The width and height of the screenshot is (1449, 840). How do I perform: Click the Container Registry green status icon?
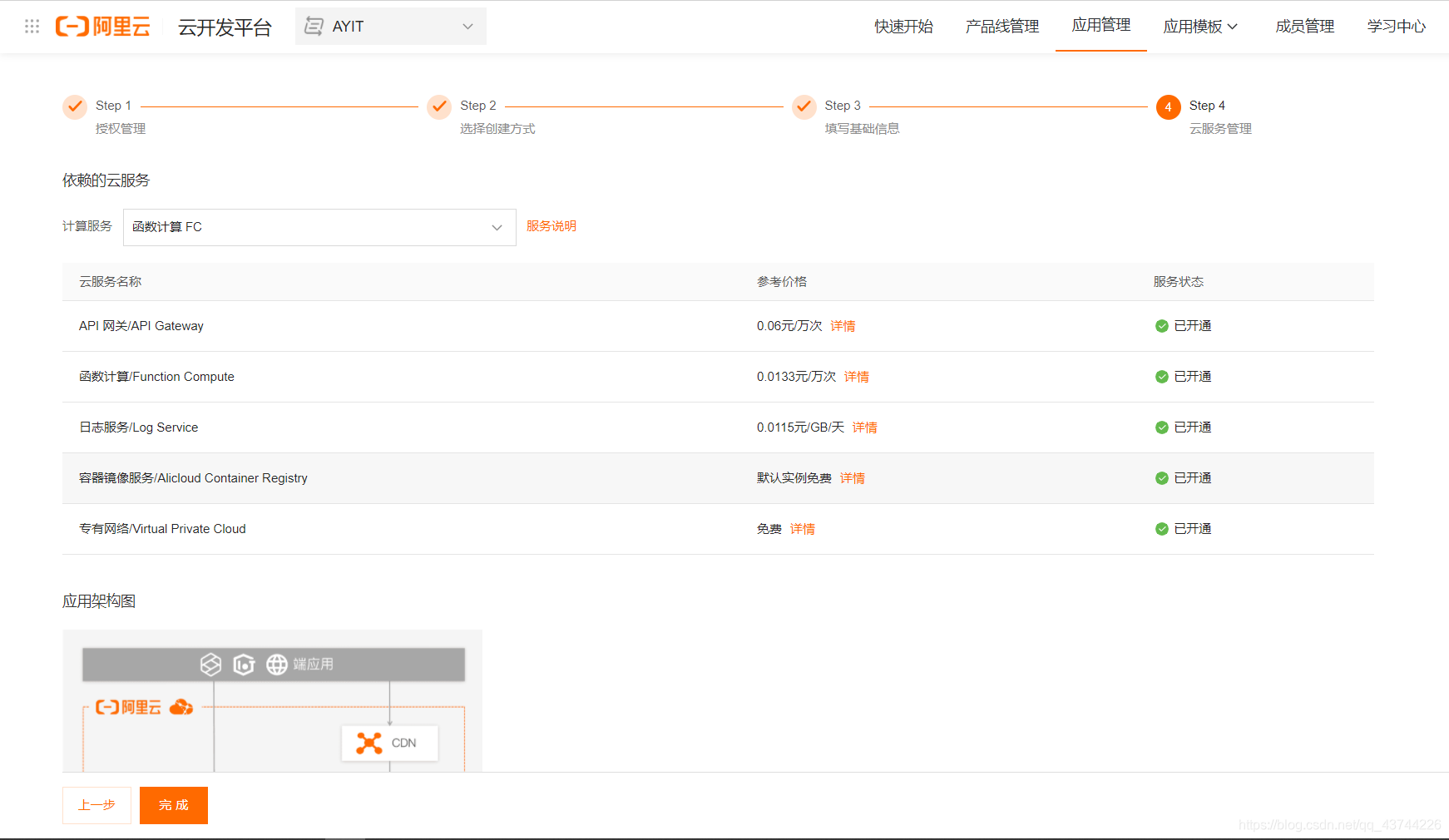tap(1162, 478)
